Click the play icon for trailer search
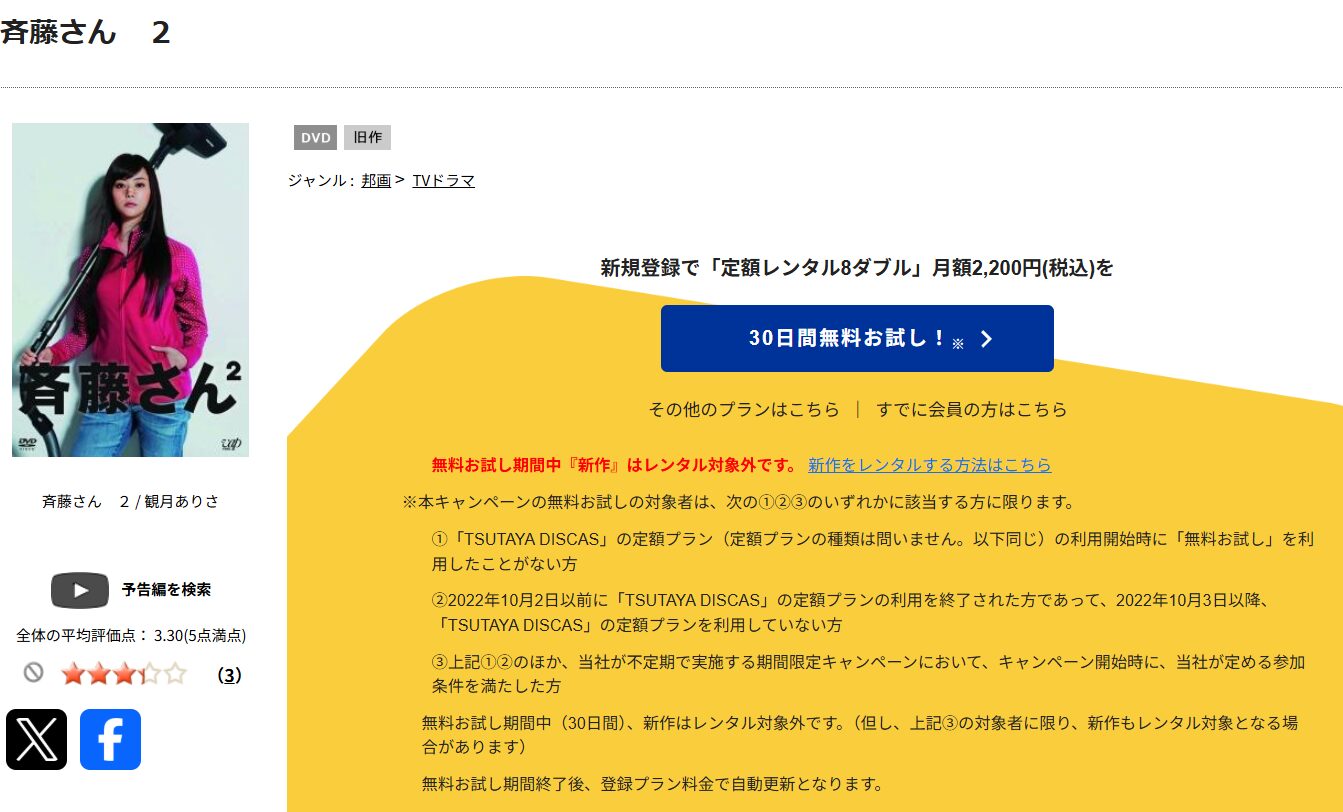The width and height of the screenshot is (1343, 812). point(80,590)
